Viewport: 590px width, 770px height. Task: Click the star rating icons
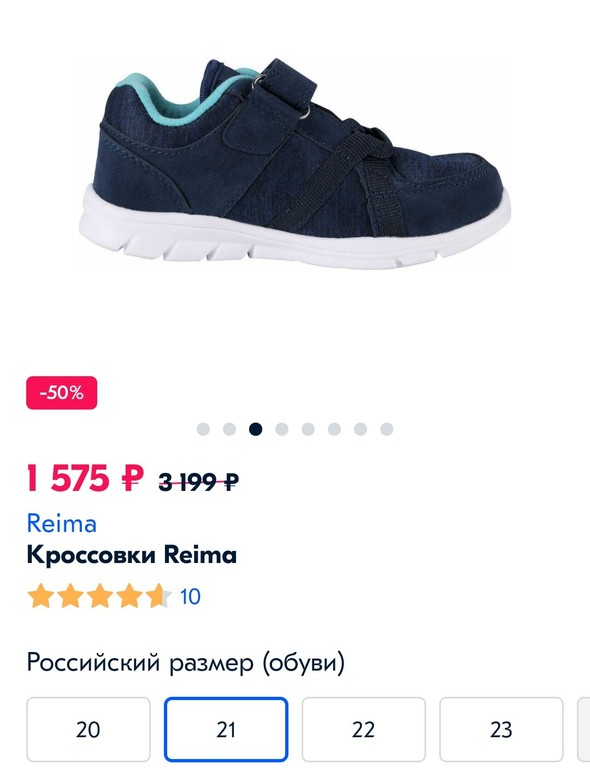pos(100,596)
